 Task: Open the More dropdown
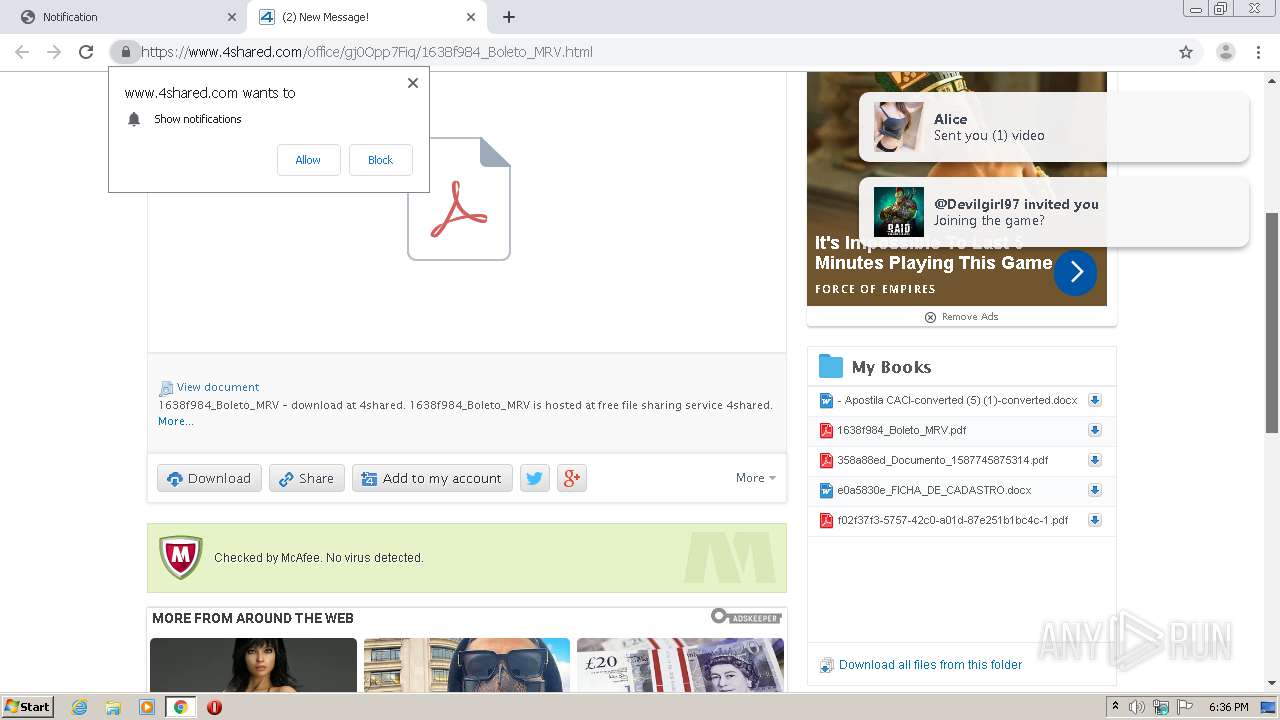755,478
